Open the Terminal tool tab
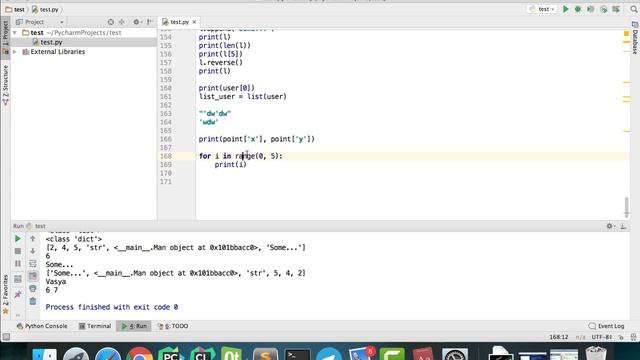640x360 pixels. (x=95, y=326)
